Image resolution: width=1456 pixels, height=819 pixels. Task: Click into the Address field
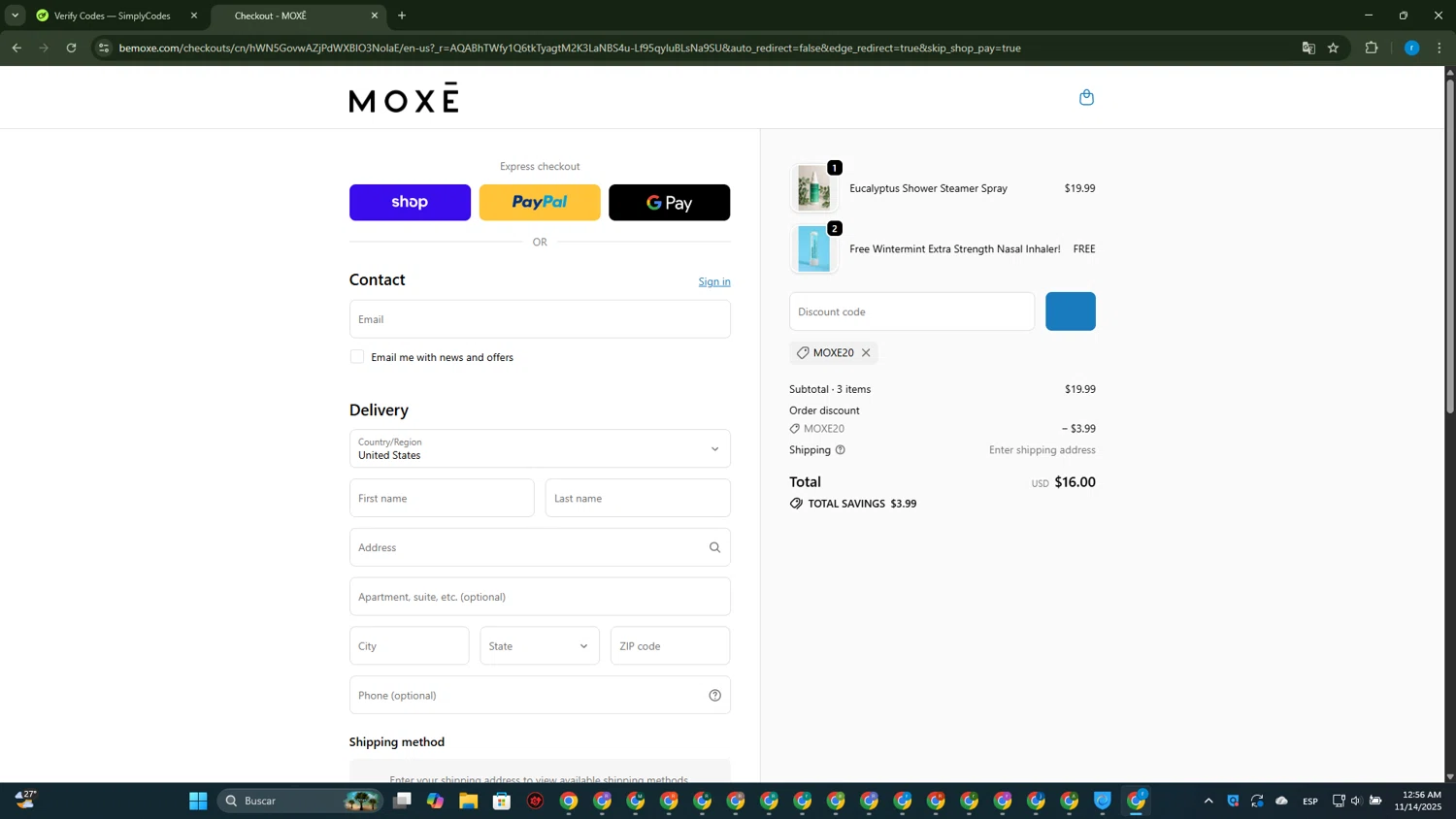[540, 547]
